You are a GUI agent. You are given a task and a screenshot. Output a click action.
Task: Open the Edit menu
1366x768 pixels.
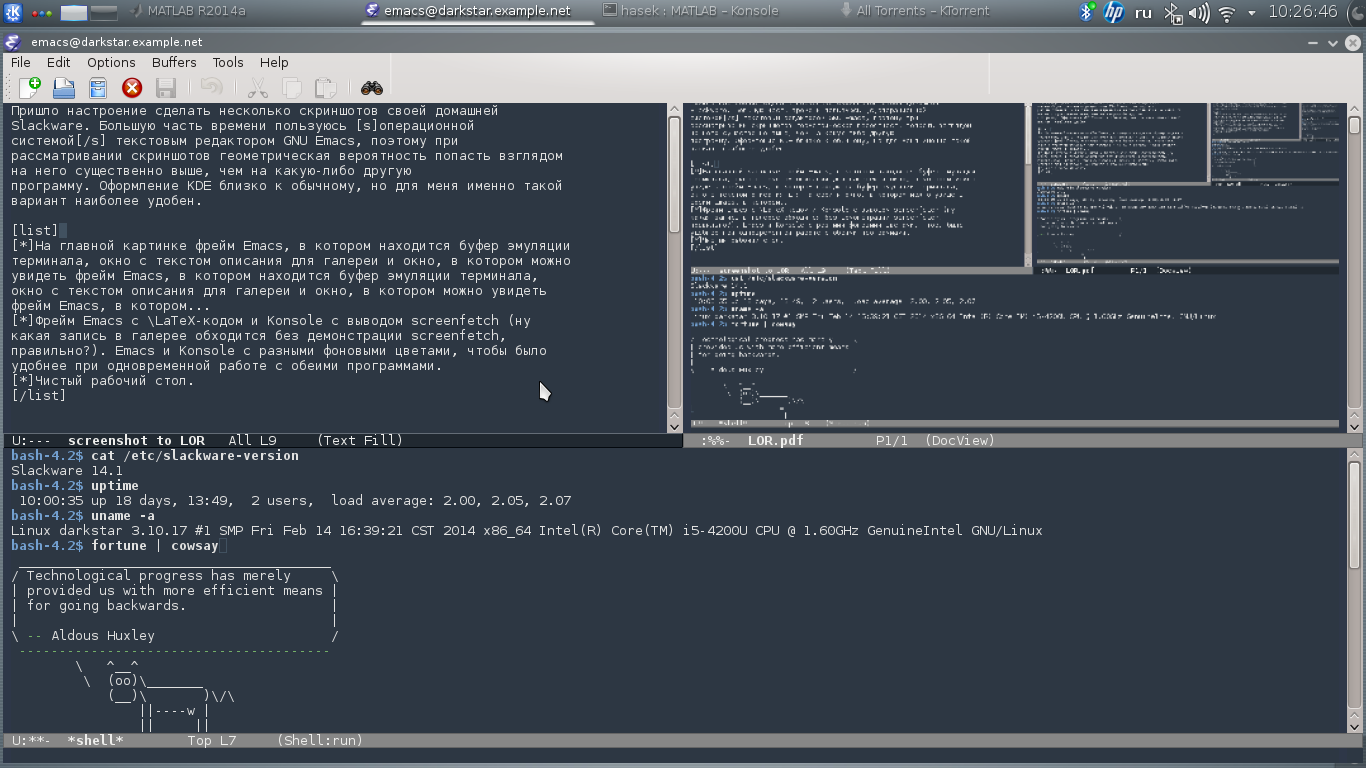click(x=58, y=62)
